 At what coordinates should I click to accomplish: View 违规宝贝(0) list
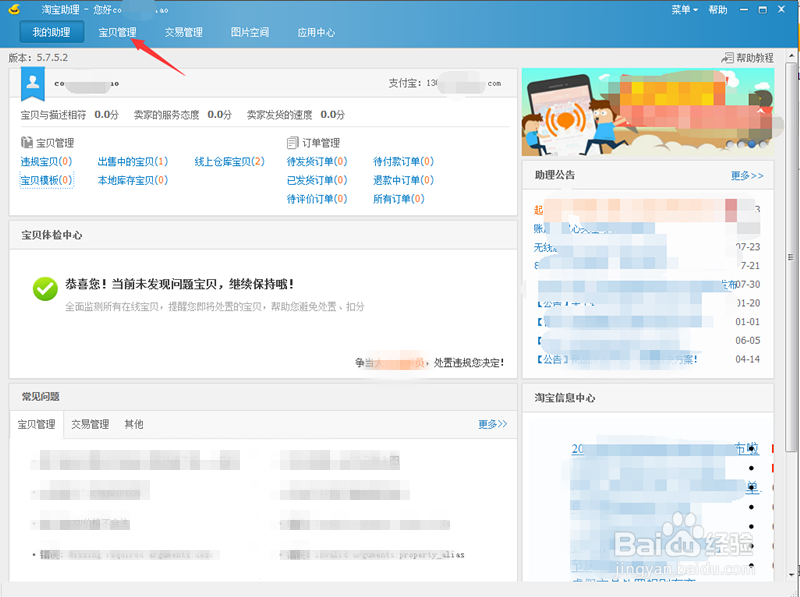coord(46,162)
